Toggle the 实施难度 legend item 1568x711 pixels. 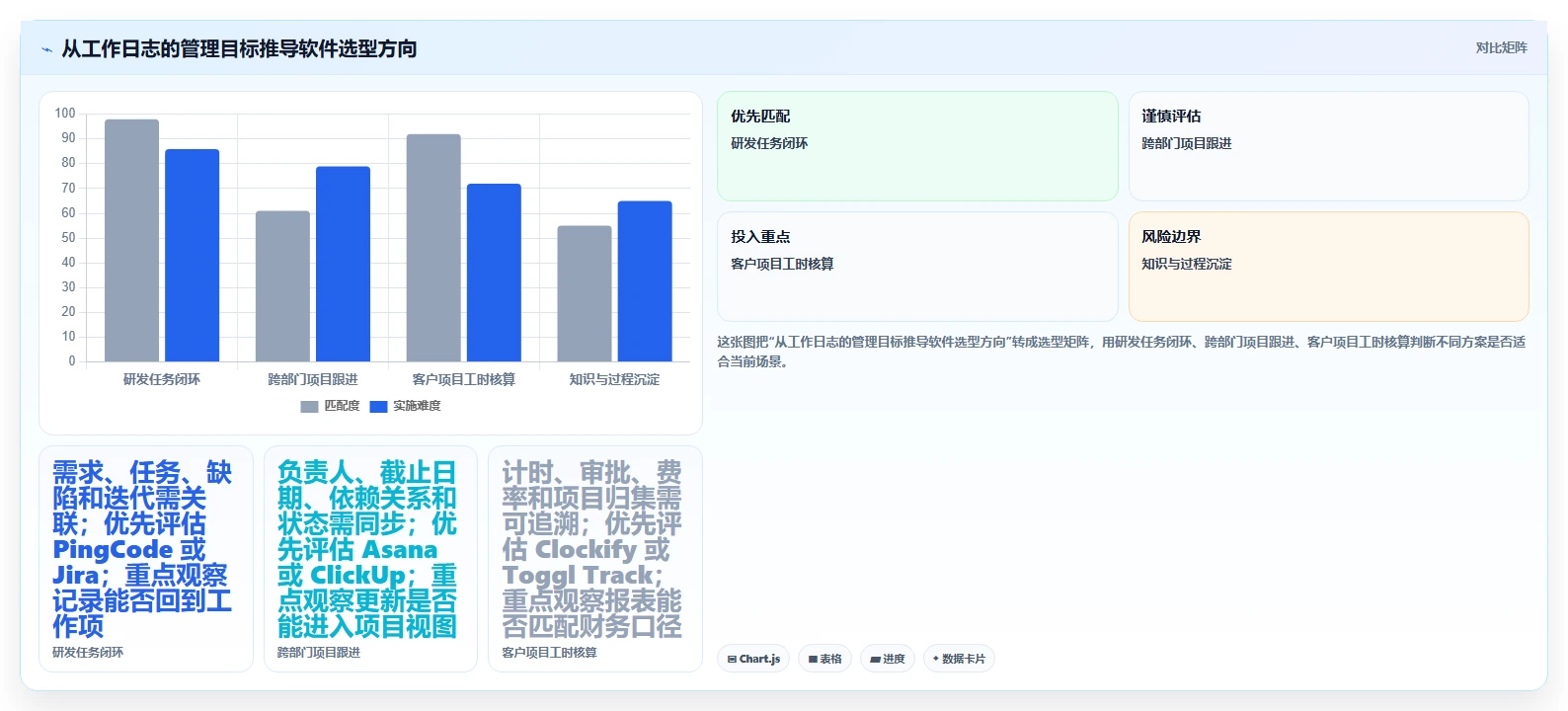point(405,406)
